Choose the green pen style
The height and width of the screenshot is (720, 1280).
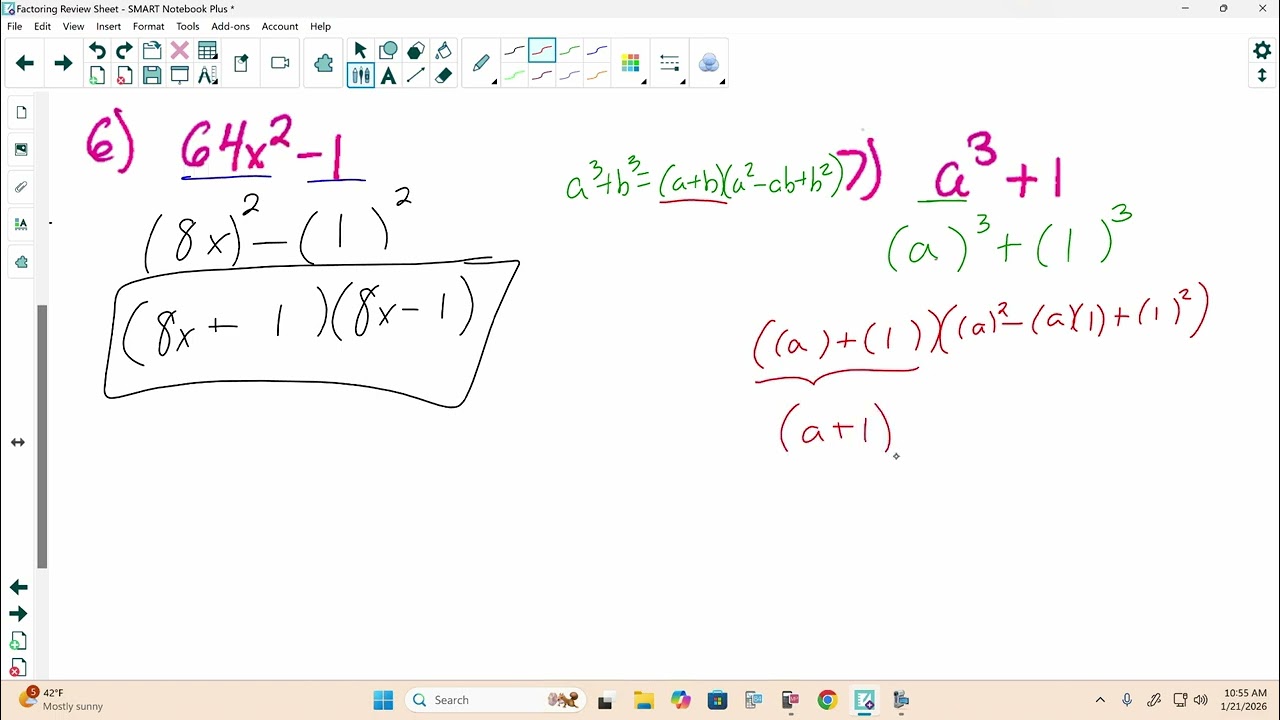pyautogui.click(x=570, y=50)
